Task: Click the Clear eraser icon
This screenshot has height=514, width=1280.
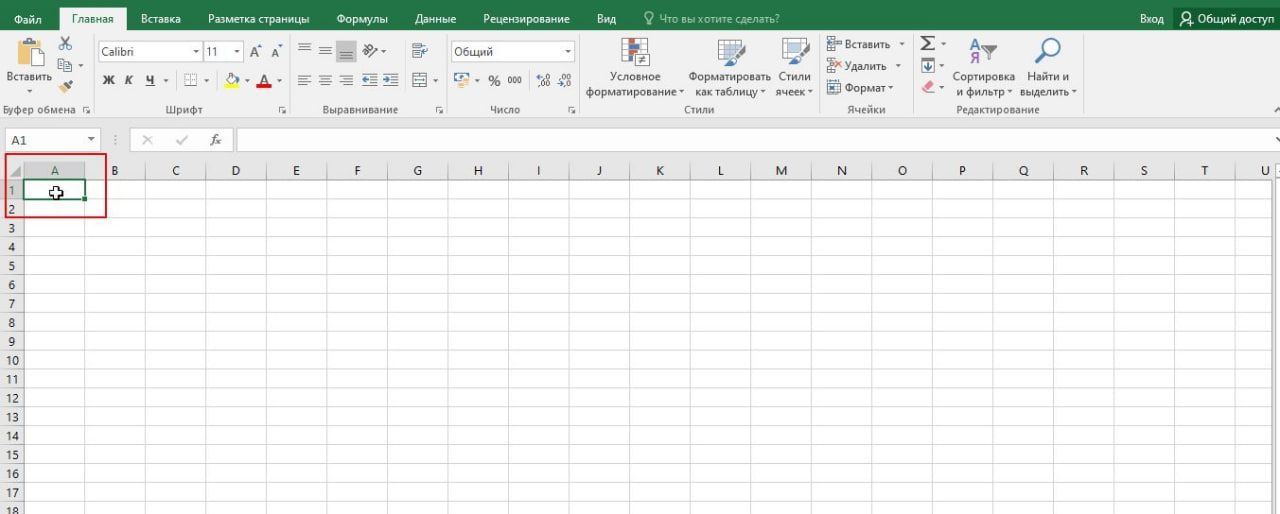Action: 927,87
